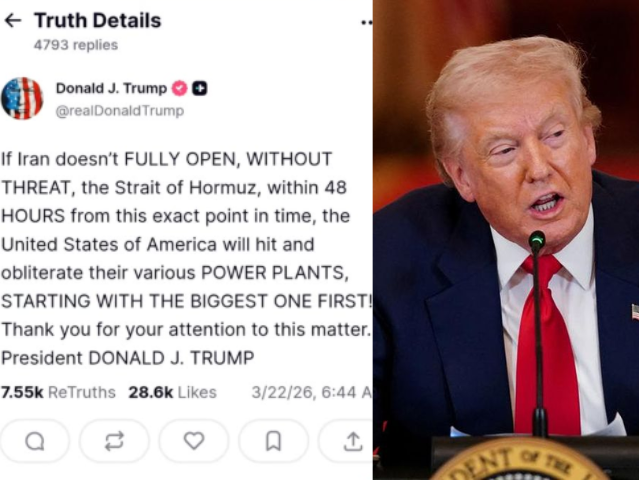This screenshot has width=639, height=480.
Task: Open the flag-themed profile avatar
Action: pos(22,98)
